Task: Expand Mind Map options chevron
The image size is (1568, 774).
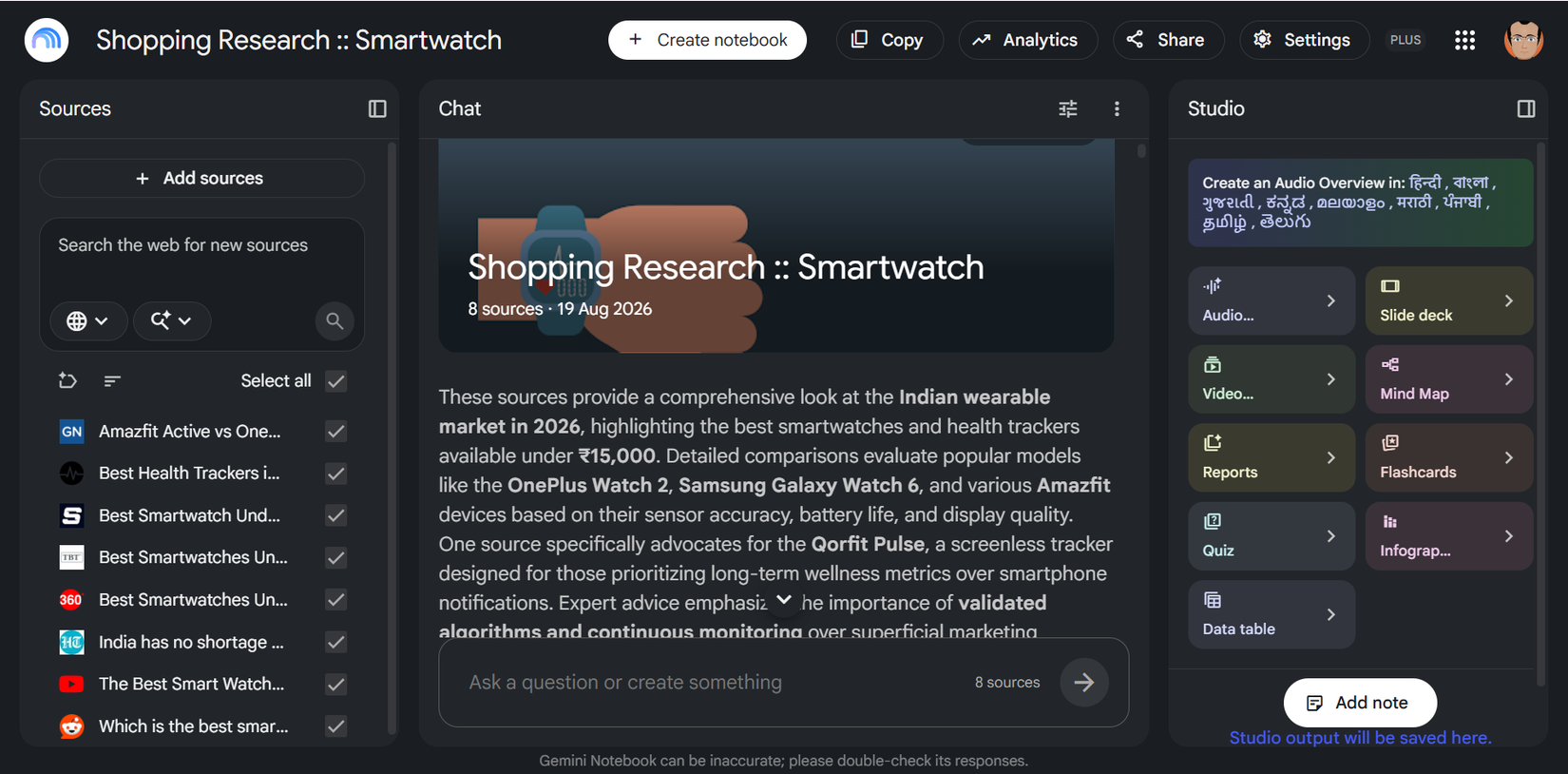Action: [1509, 379]
